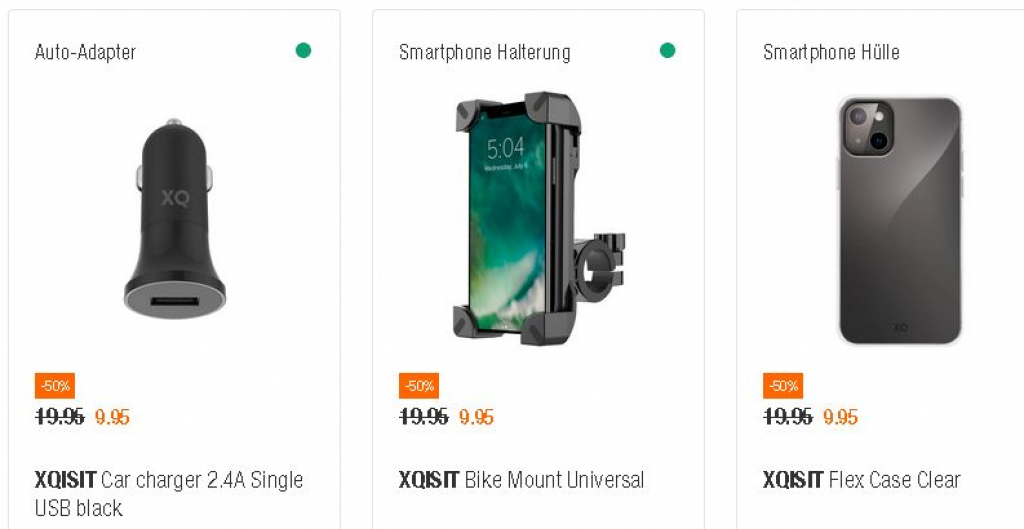Click crossed-out 19.95 price on car charger
Image resolution: width=1024 pixels, height=529 pixels.
(59, 417)
